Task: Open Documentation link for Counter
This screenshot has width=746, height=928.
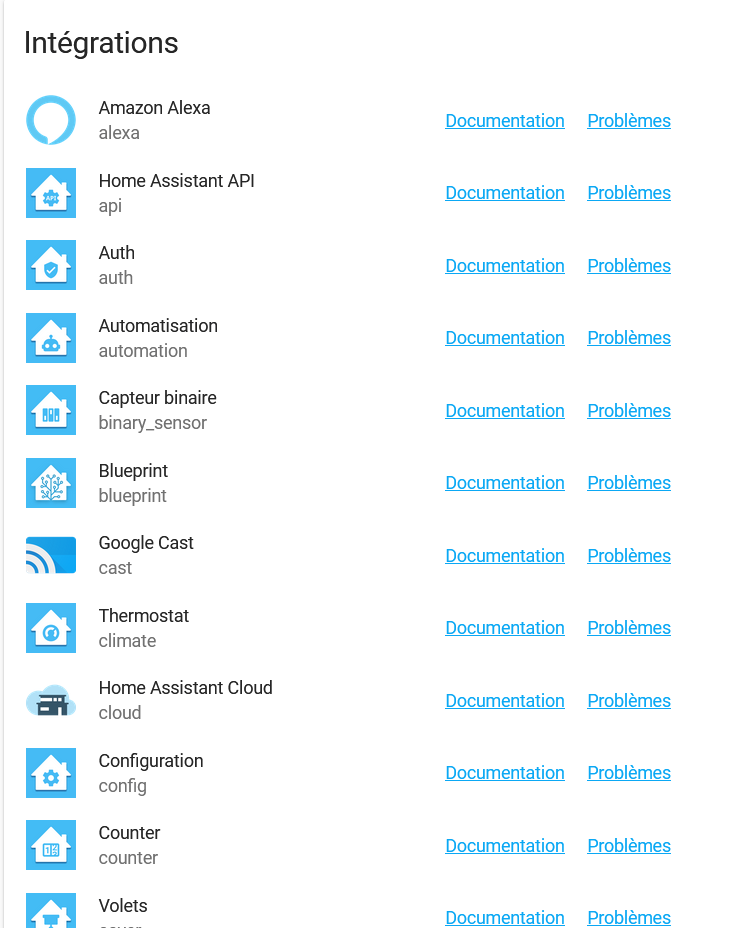Action: (x=504, y=846)
